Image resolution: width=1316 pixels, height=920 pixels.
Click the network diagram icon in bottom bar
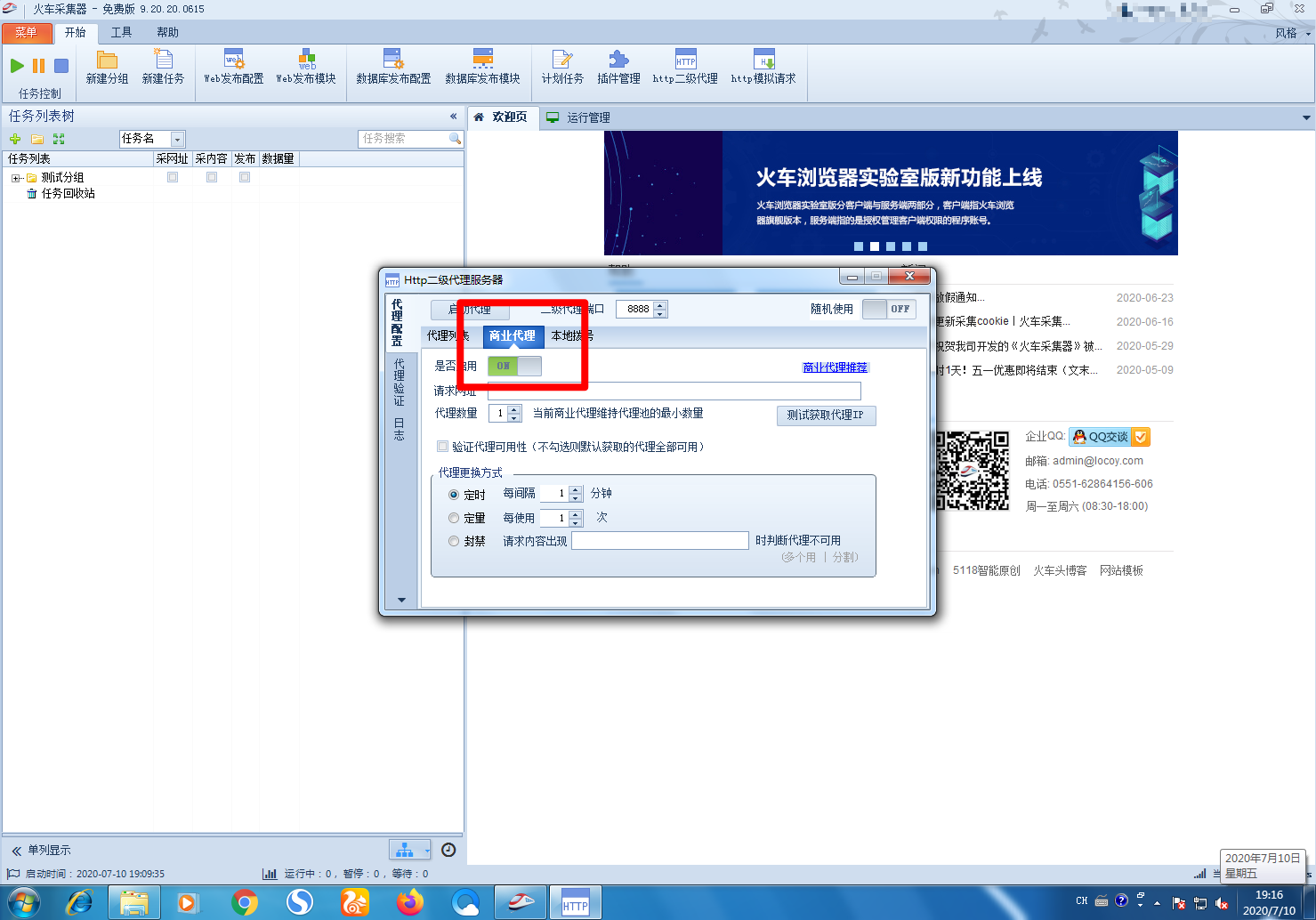(404, 850)
